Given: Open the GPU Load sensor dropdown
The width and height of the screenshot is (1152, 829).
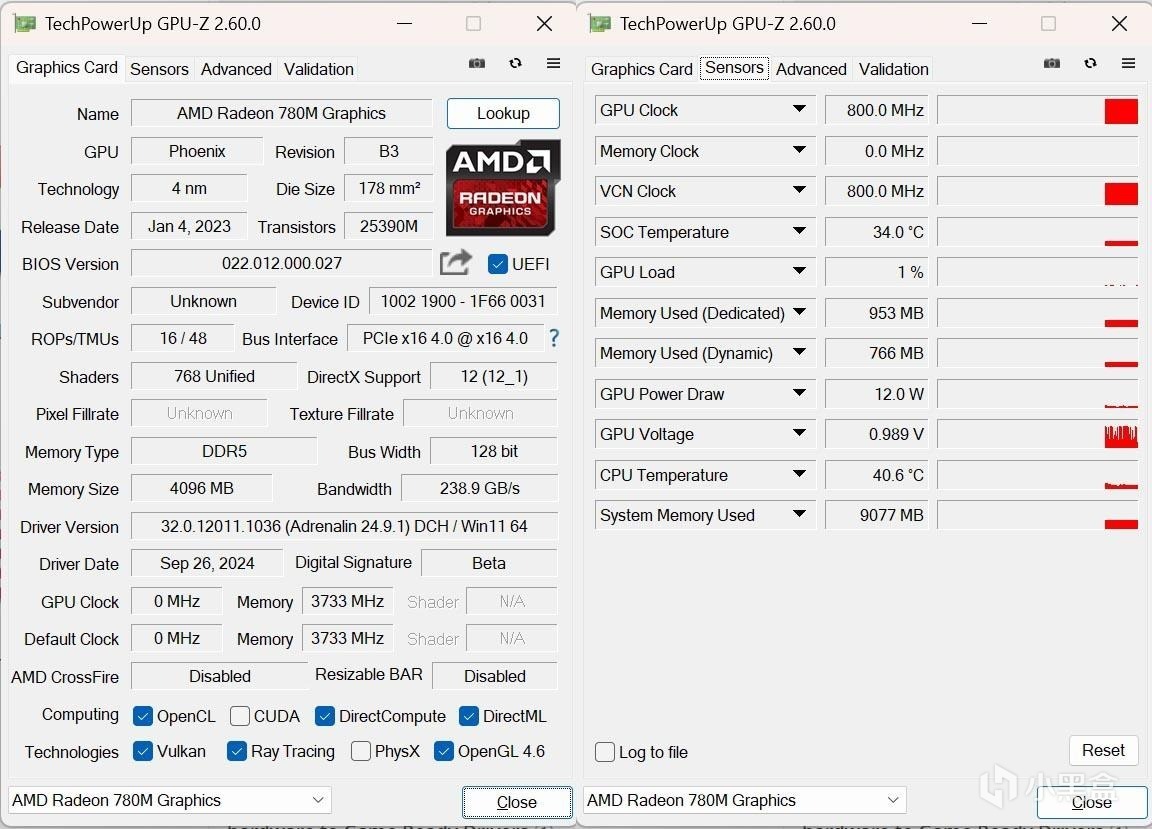Looking at the screenshot, I should 799,271.
